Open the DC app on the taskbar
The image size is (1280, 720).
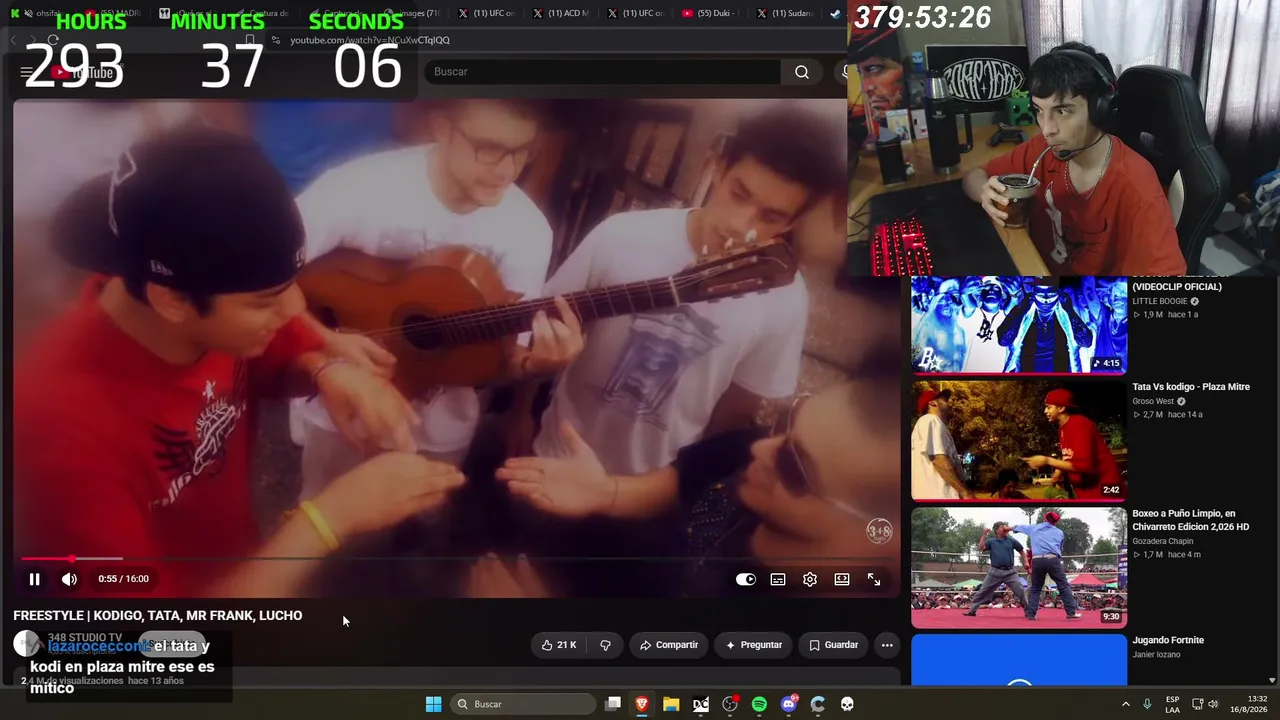[701, 704]
